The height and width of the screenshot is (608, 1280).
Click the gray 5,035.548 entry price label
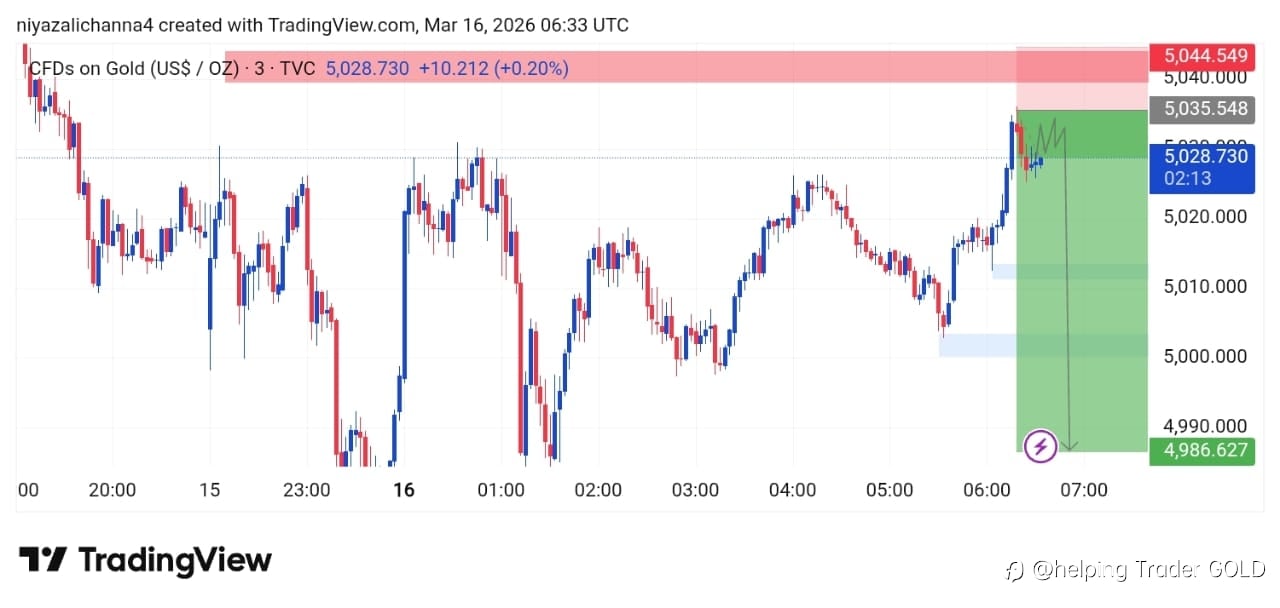1198,109
